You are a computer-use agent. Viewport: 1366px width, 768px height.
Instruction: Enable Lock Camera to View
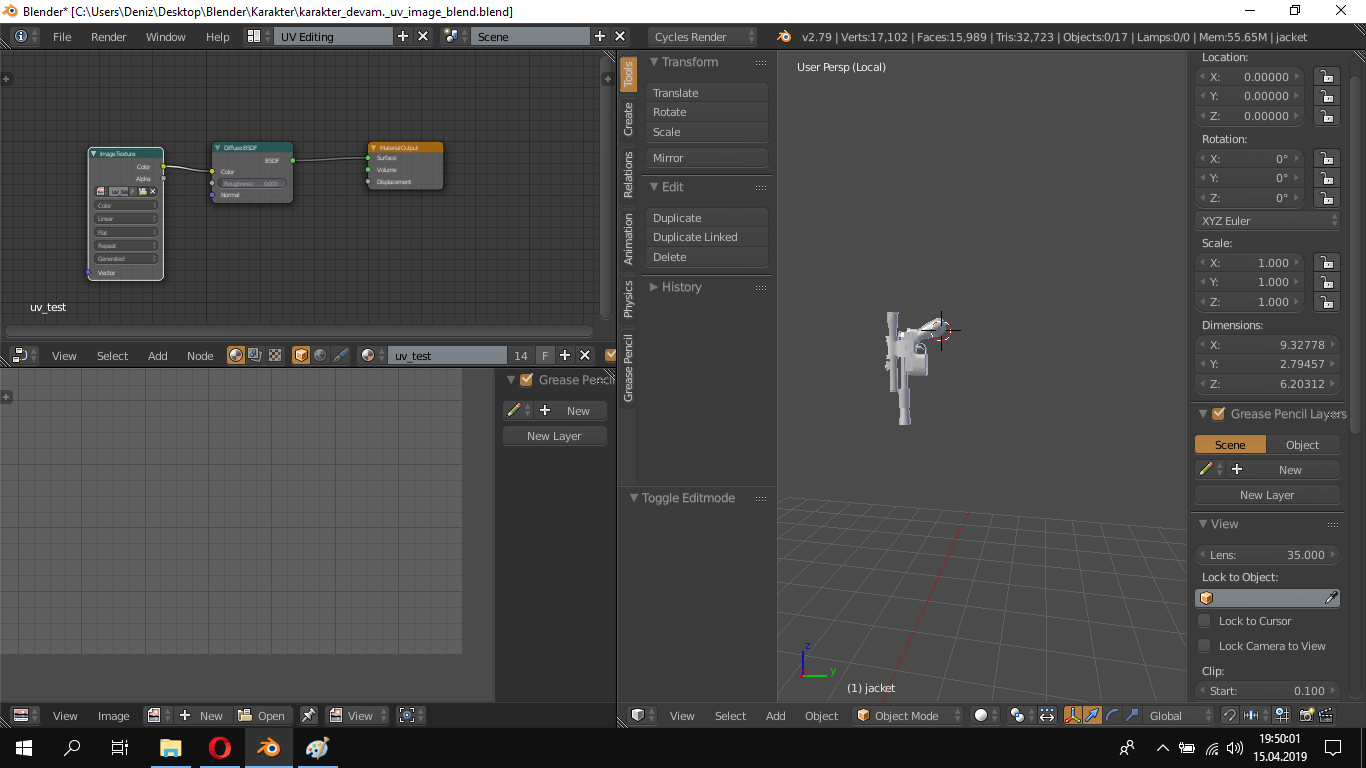pos(1203,645)
